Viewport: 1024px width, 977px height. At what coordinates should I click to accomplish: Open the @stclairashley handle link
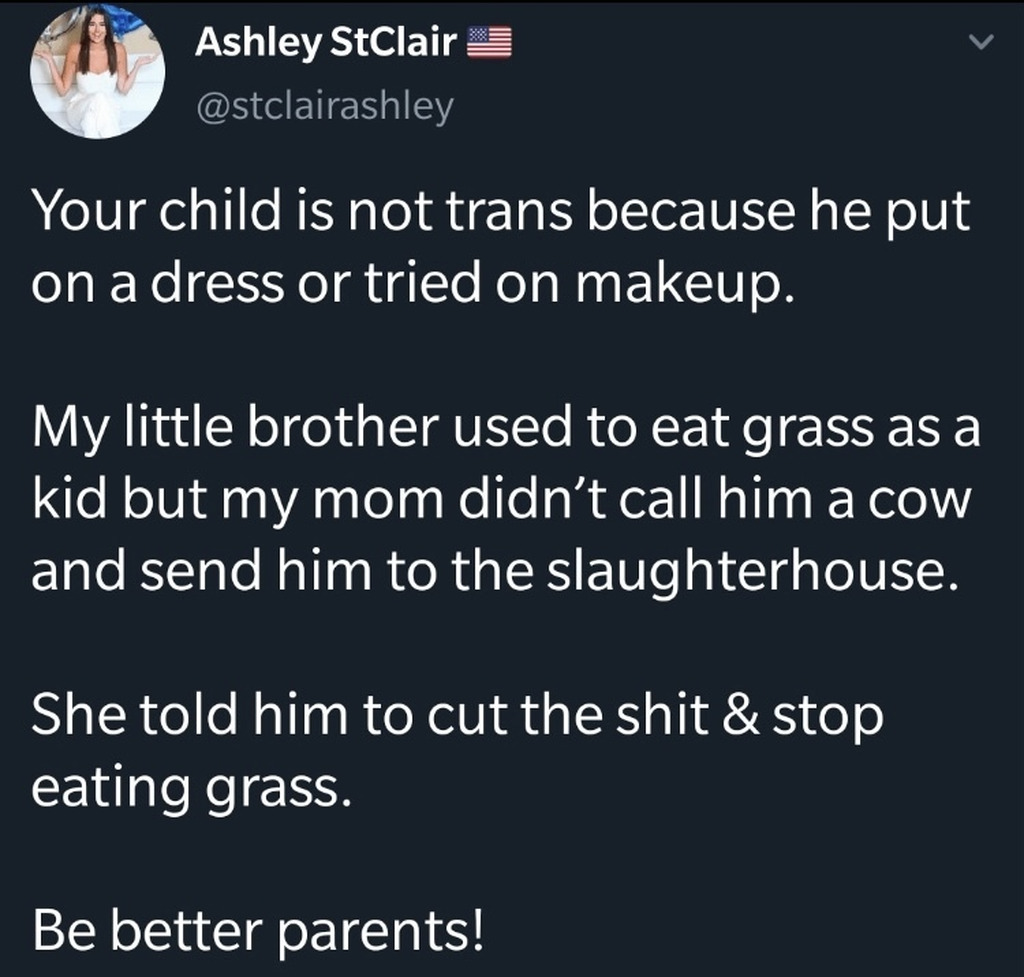point(325,106)
